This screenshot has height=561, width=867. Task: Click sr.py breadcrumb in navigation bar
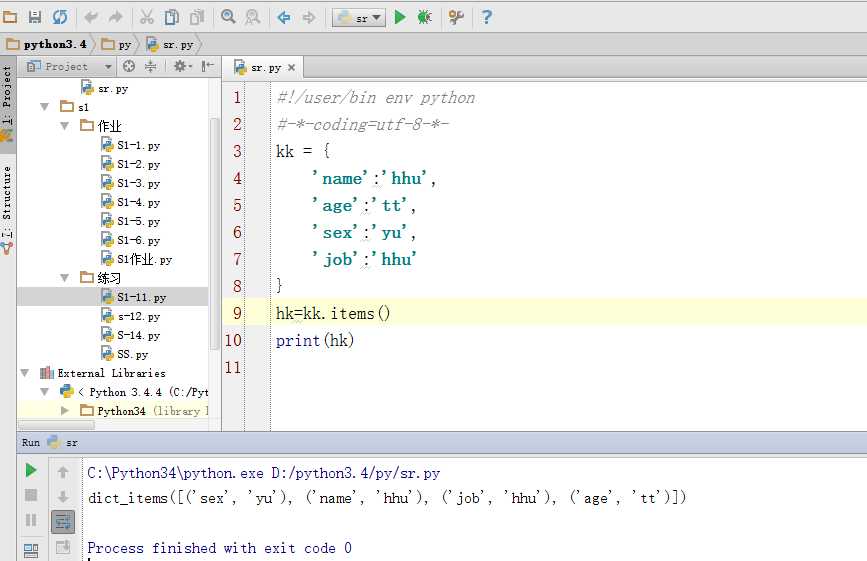tap(170, 44)
